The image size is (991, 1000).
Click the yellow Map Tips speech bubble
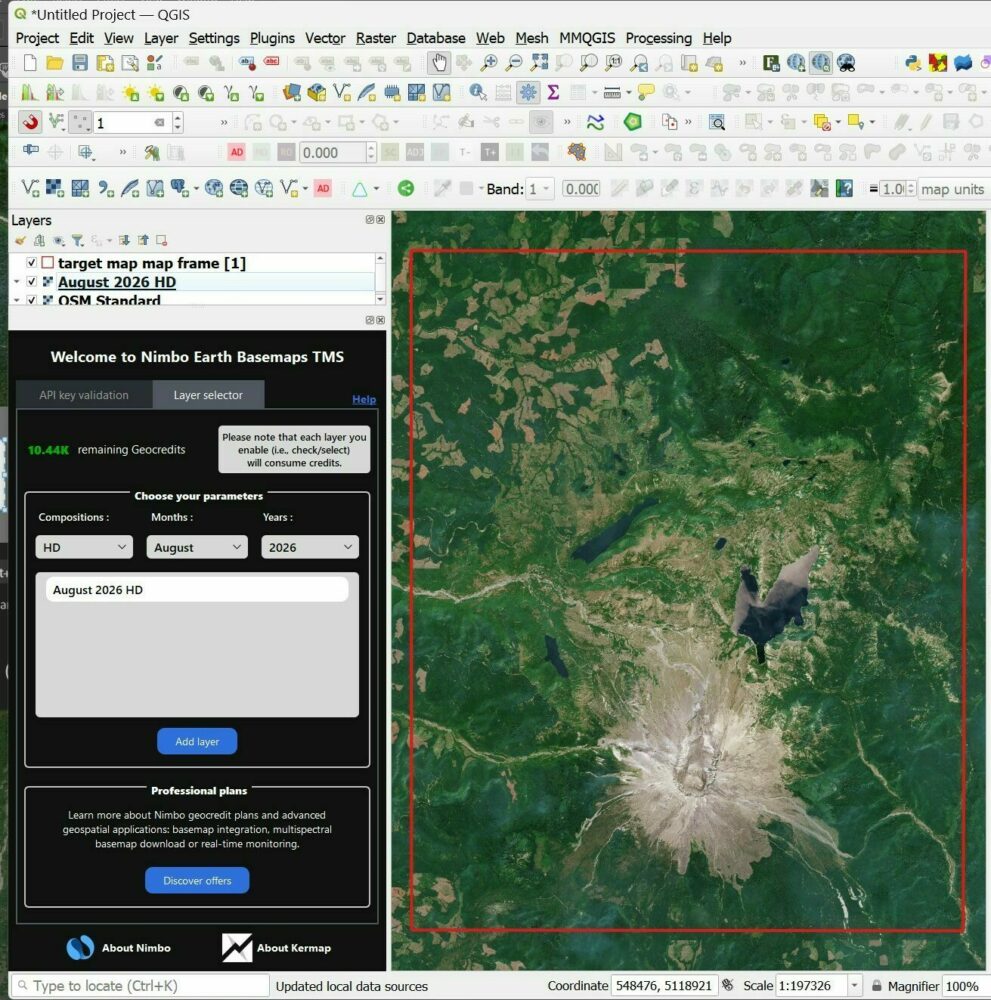pos(646,92)
